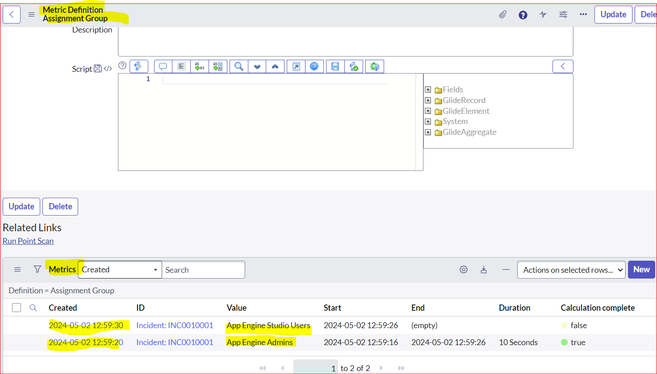Toggle full screen script editor icon
The height and width of the screenshot is (374, 657).
click(296, 66)
